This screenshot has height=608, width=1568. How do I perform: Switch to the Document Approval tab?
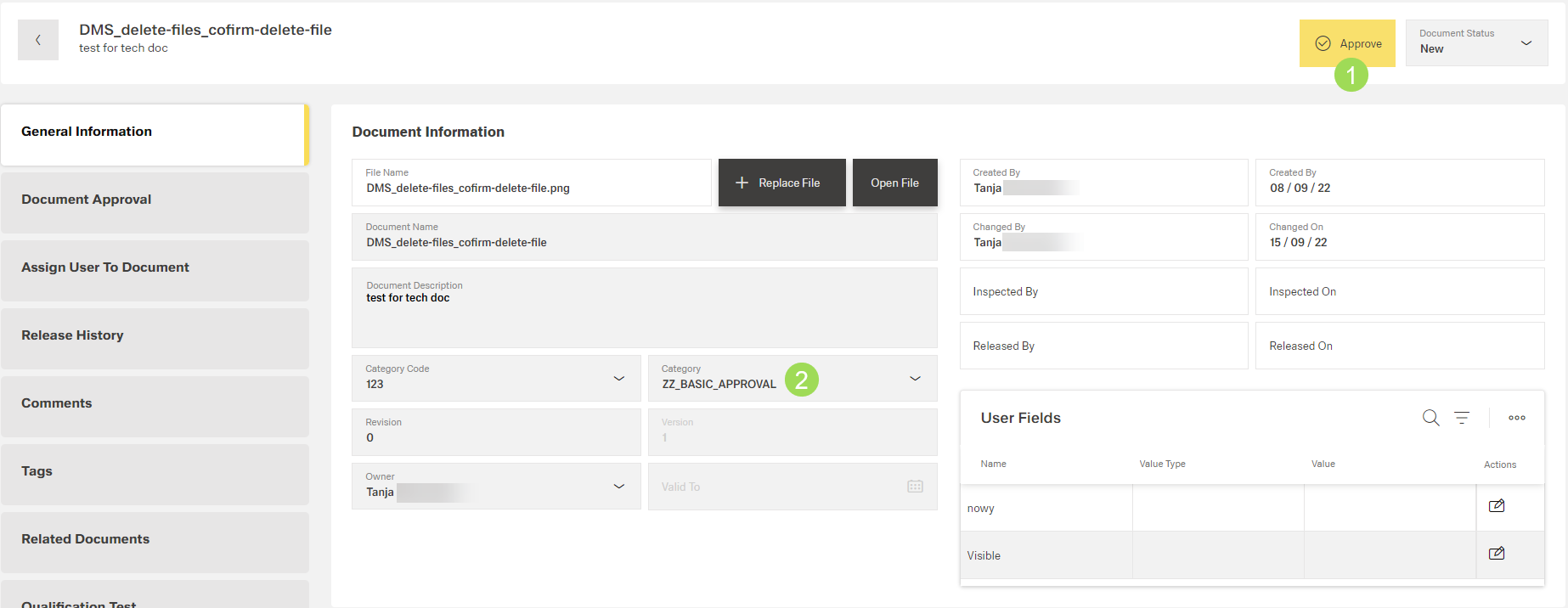155,200
